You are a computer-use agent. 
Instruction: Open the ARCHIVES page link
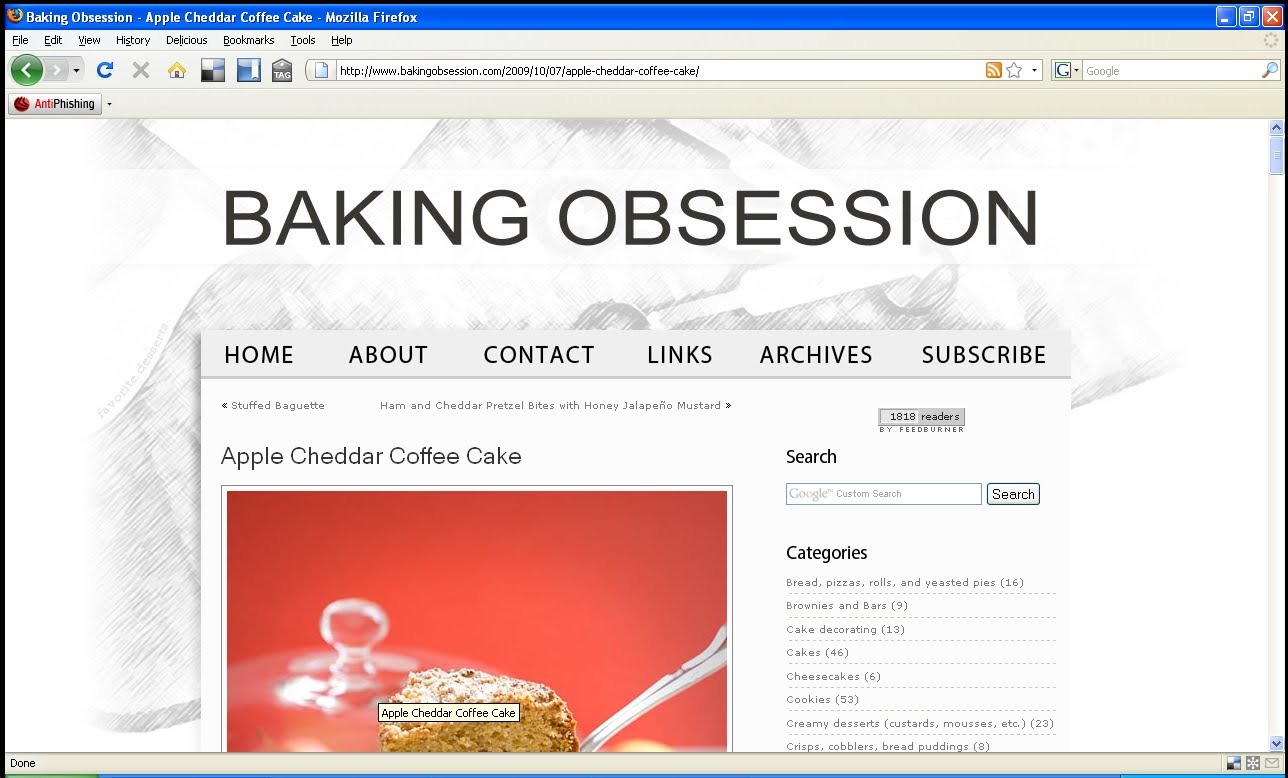(x=816, y=355)
